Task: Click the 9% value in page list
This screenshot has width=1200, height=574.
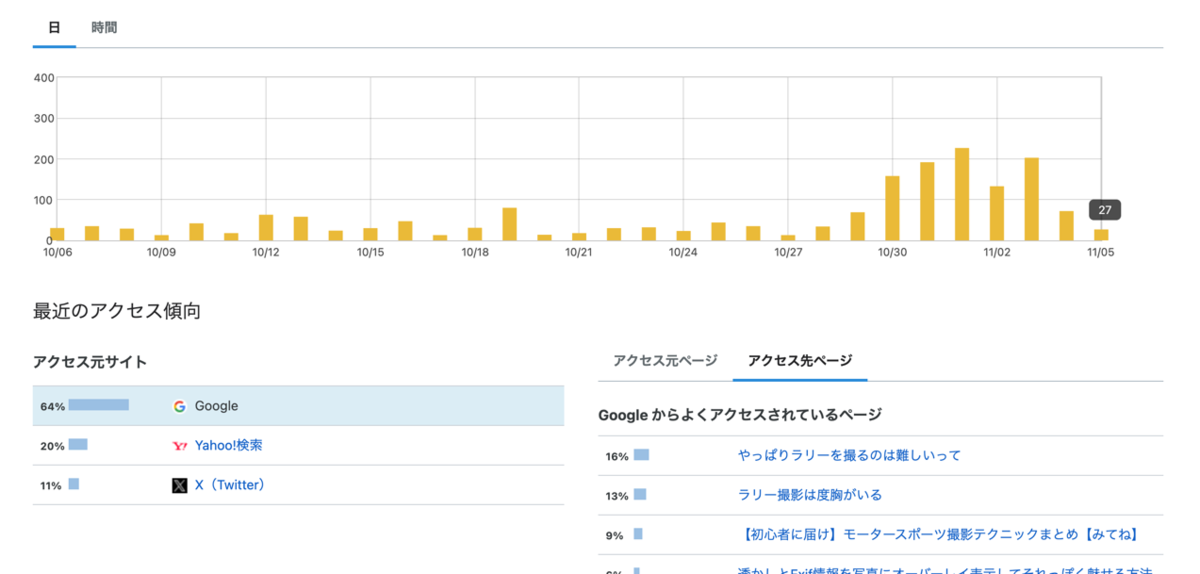Action: 614,536
